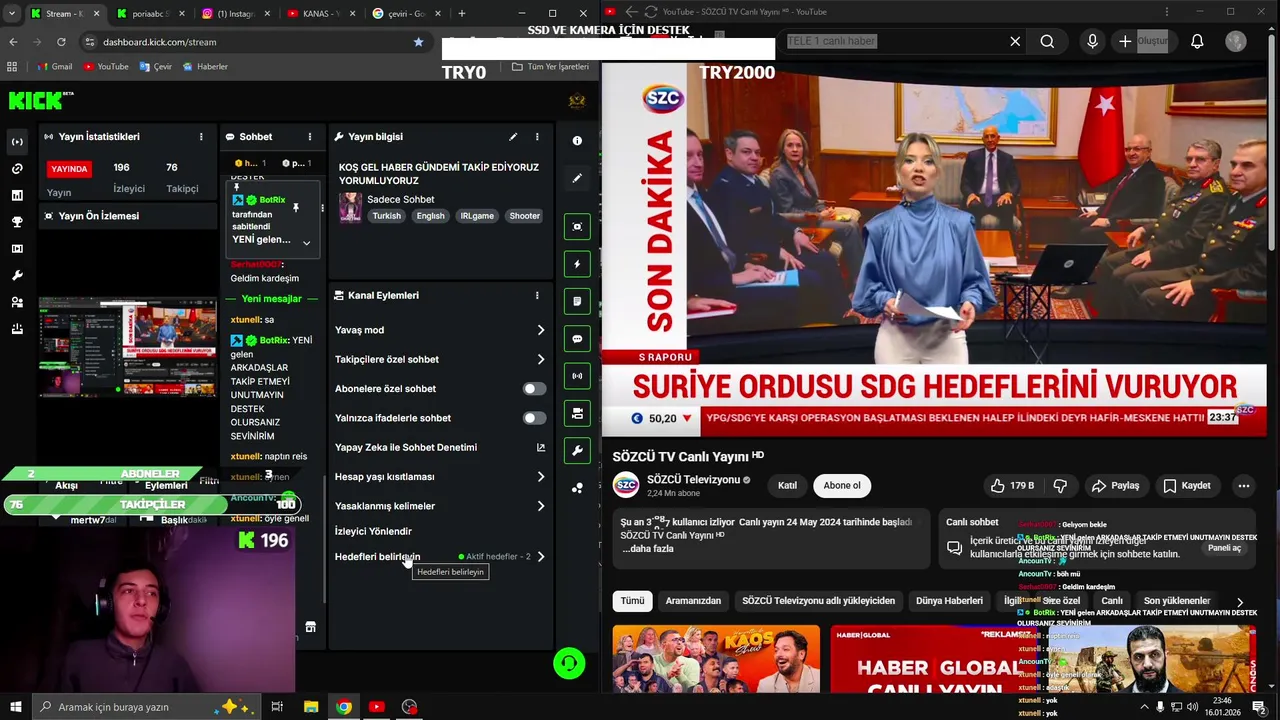
Task: Dislike the SÖZCÜ TV video
Action: [1060, 486]
